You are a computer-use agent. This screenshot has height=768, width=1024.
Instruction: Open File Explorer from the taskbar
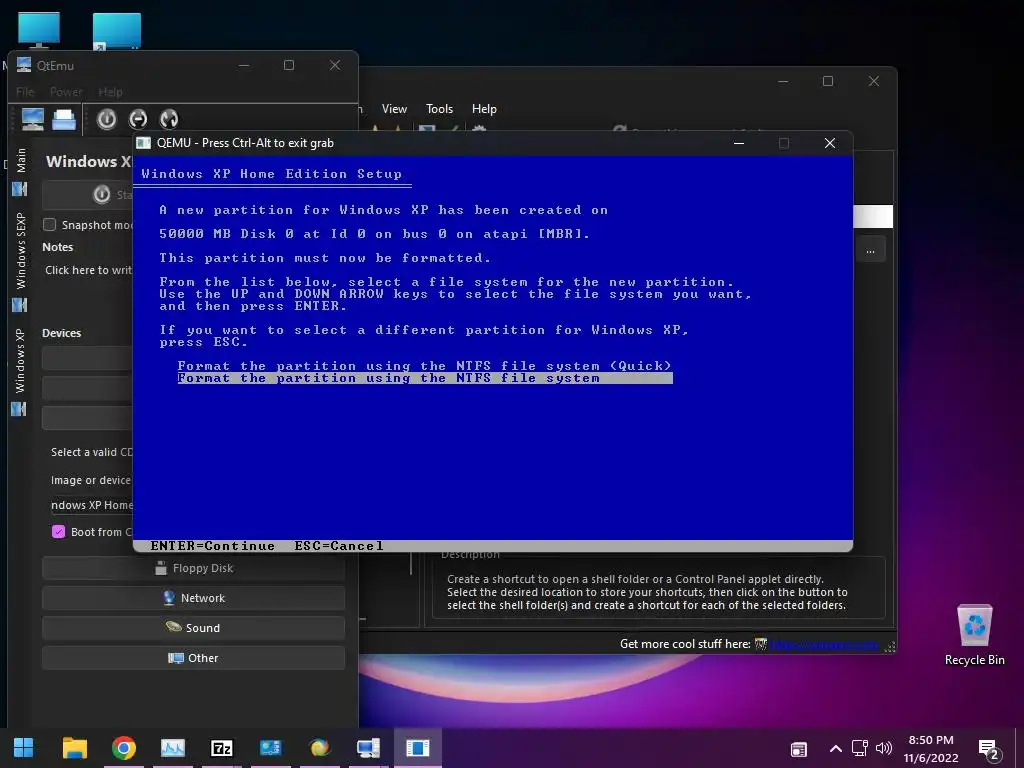74,748
